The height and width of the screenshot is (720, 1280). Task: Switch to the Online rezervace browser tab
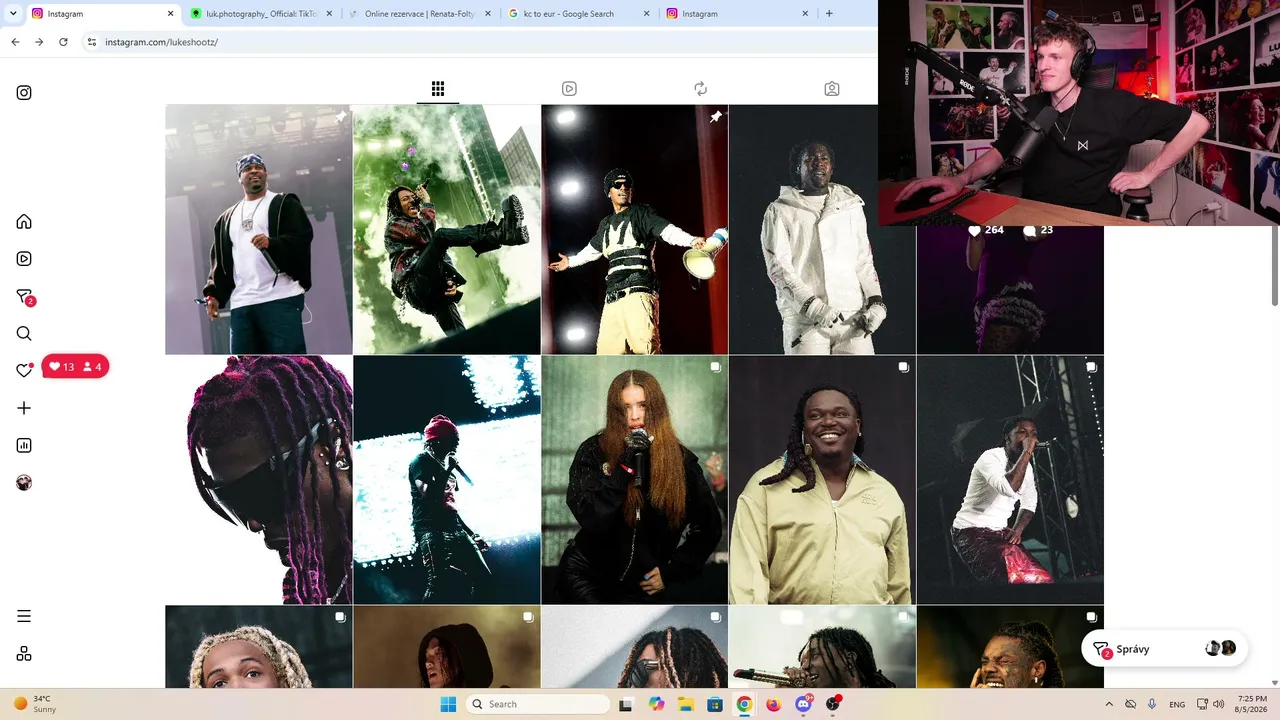(418, 14)
